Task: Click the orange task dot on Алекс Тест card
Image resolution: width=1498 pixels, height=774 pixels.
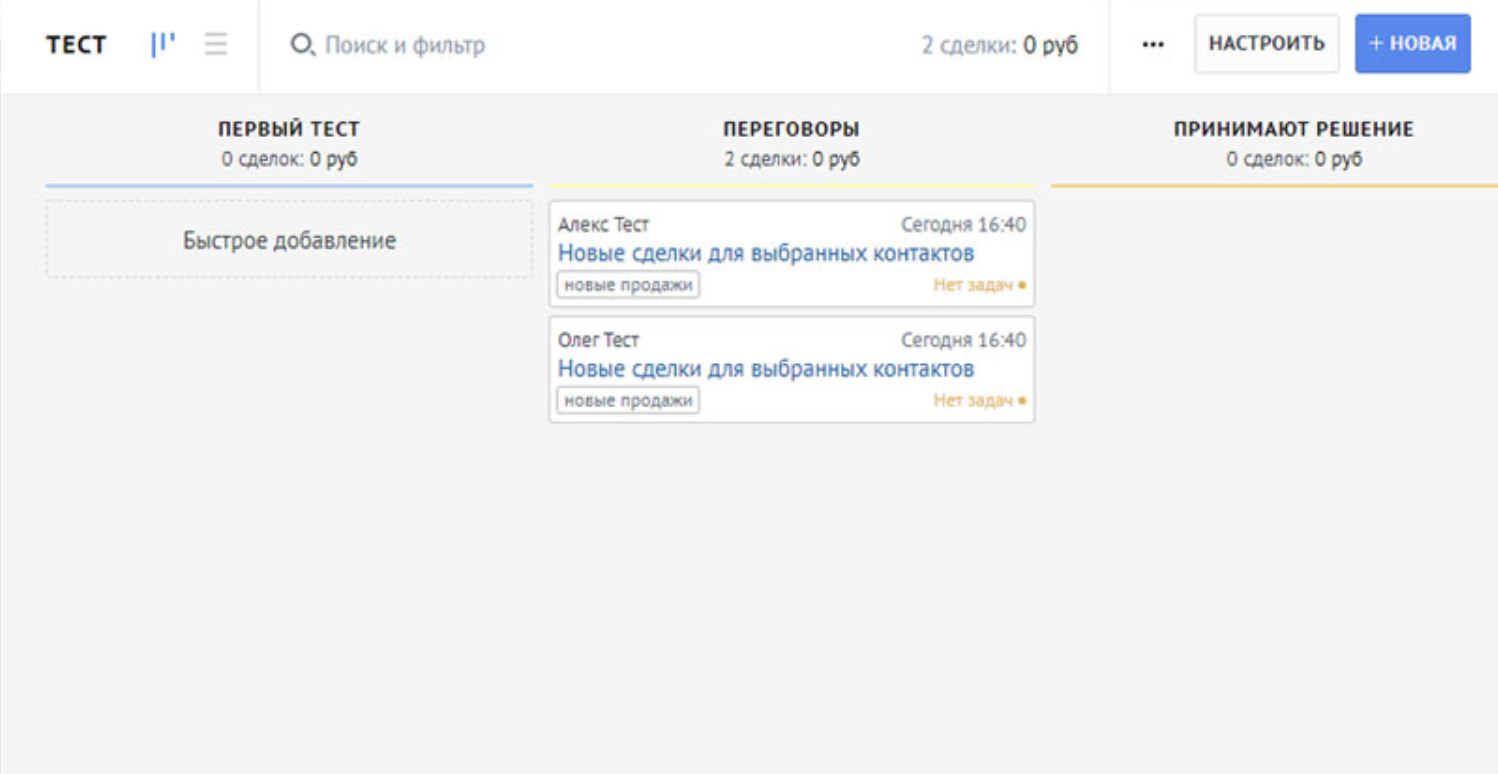Action: pyautogui.click(x=1022, y=286)
